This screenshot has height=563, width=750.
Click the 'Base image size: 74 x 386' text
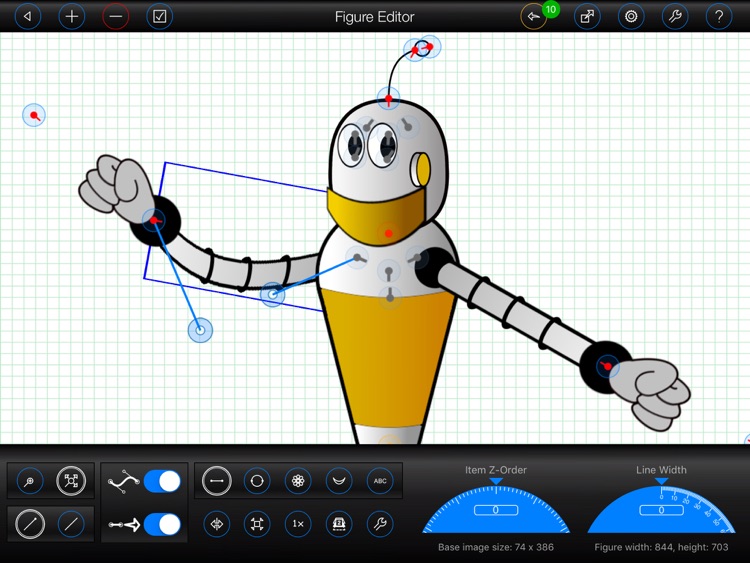click(x=496, y=547)
